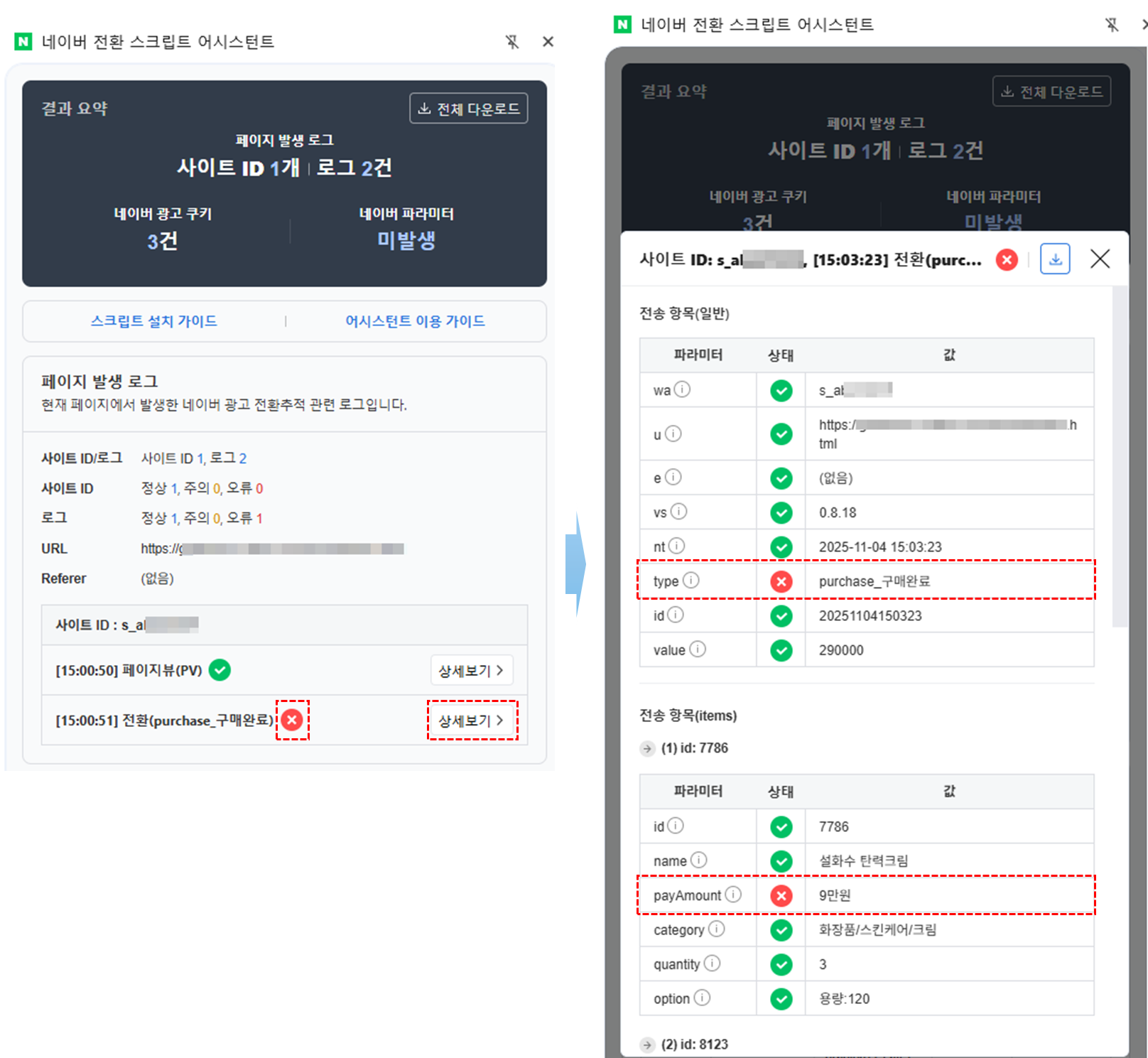Click the pin icon in left panel header
1148x1058 pixels.
pos(511,42)
